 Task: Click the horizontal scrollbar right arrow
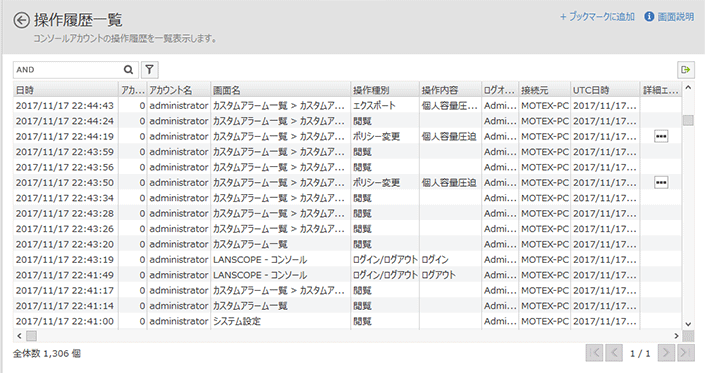click(676, 336)
